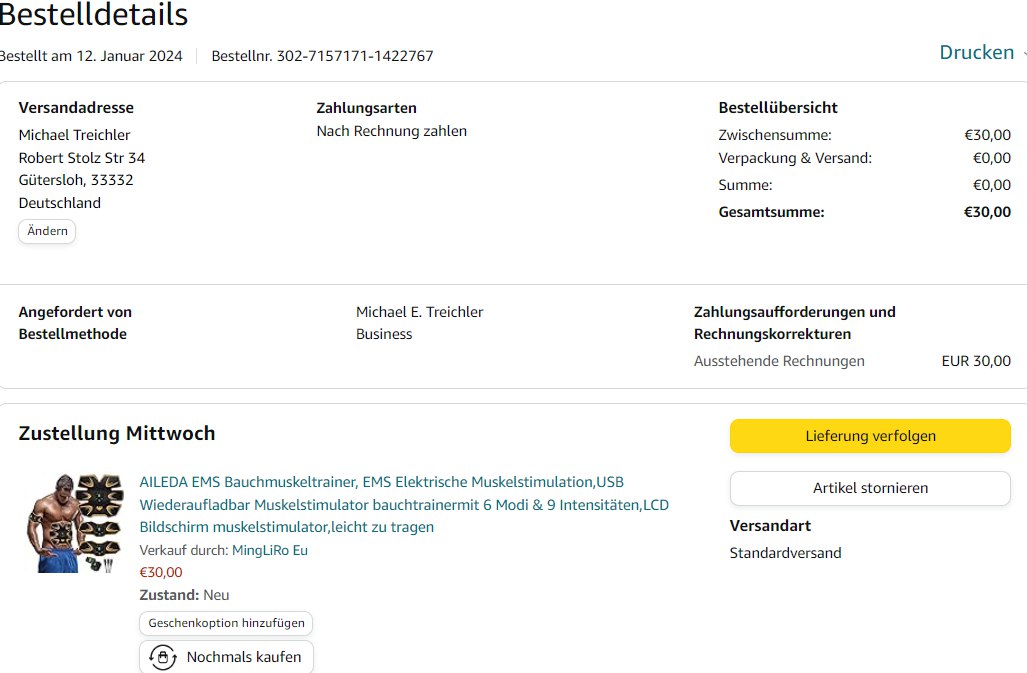Expand the Drucken dropdown arrow

(x=1023, y=54)
